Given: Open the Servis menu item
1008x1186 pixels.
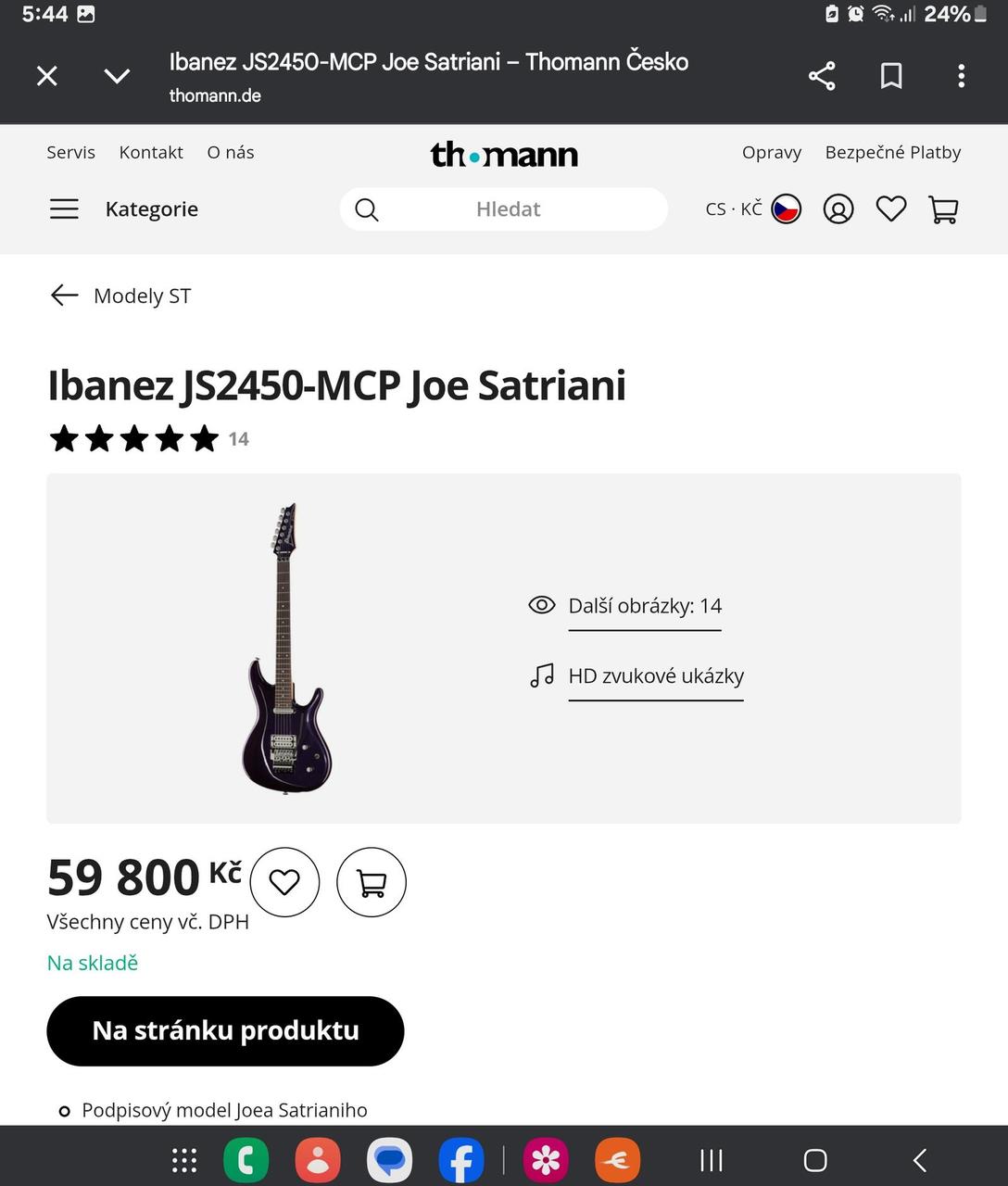Looking at the screenshot, I should [71, 152].
